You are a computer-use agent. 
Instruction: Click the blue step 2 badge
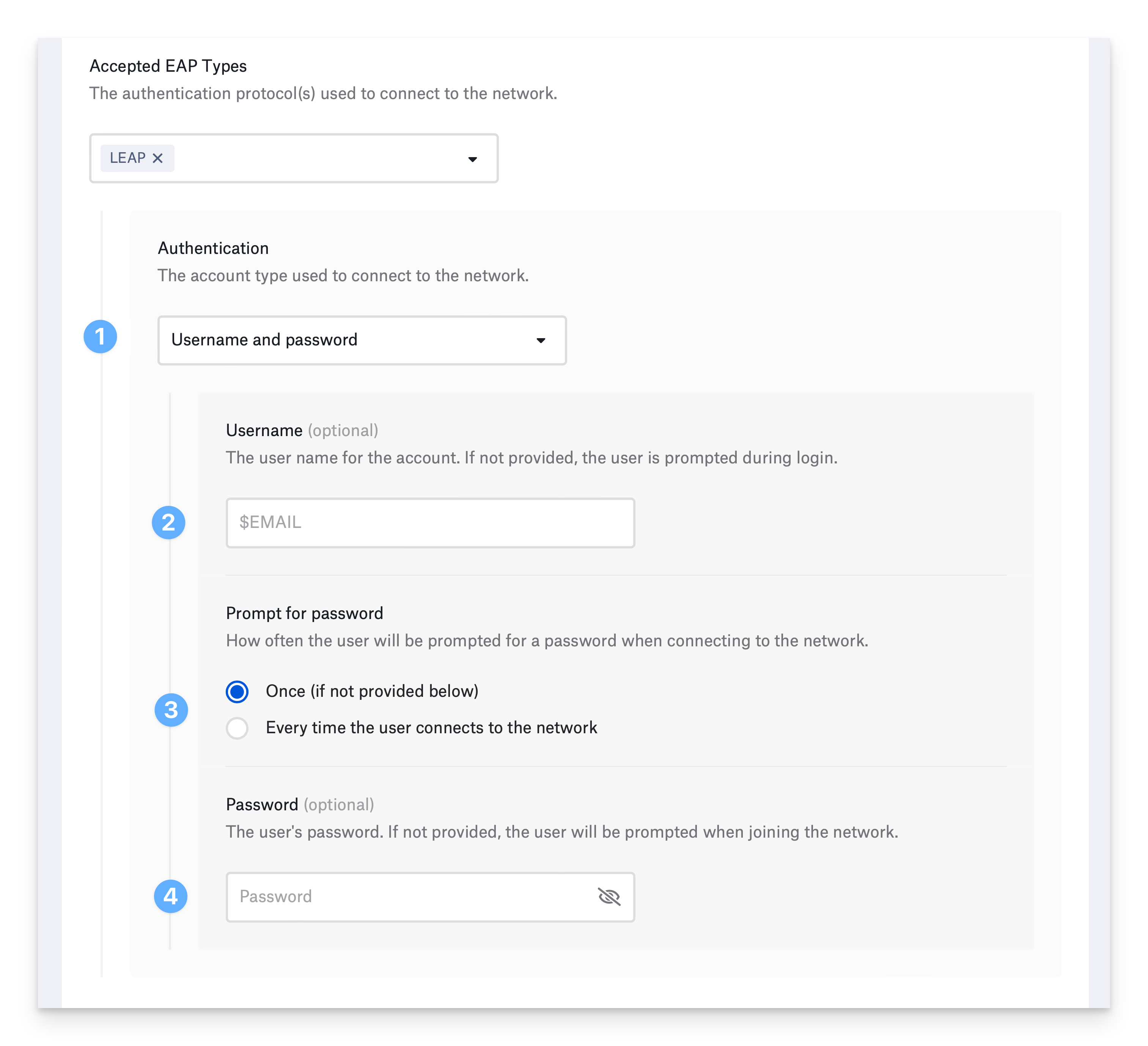pos(168,522)
